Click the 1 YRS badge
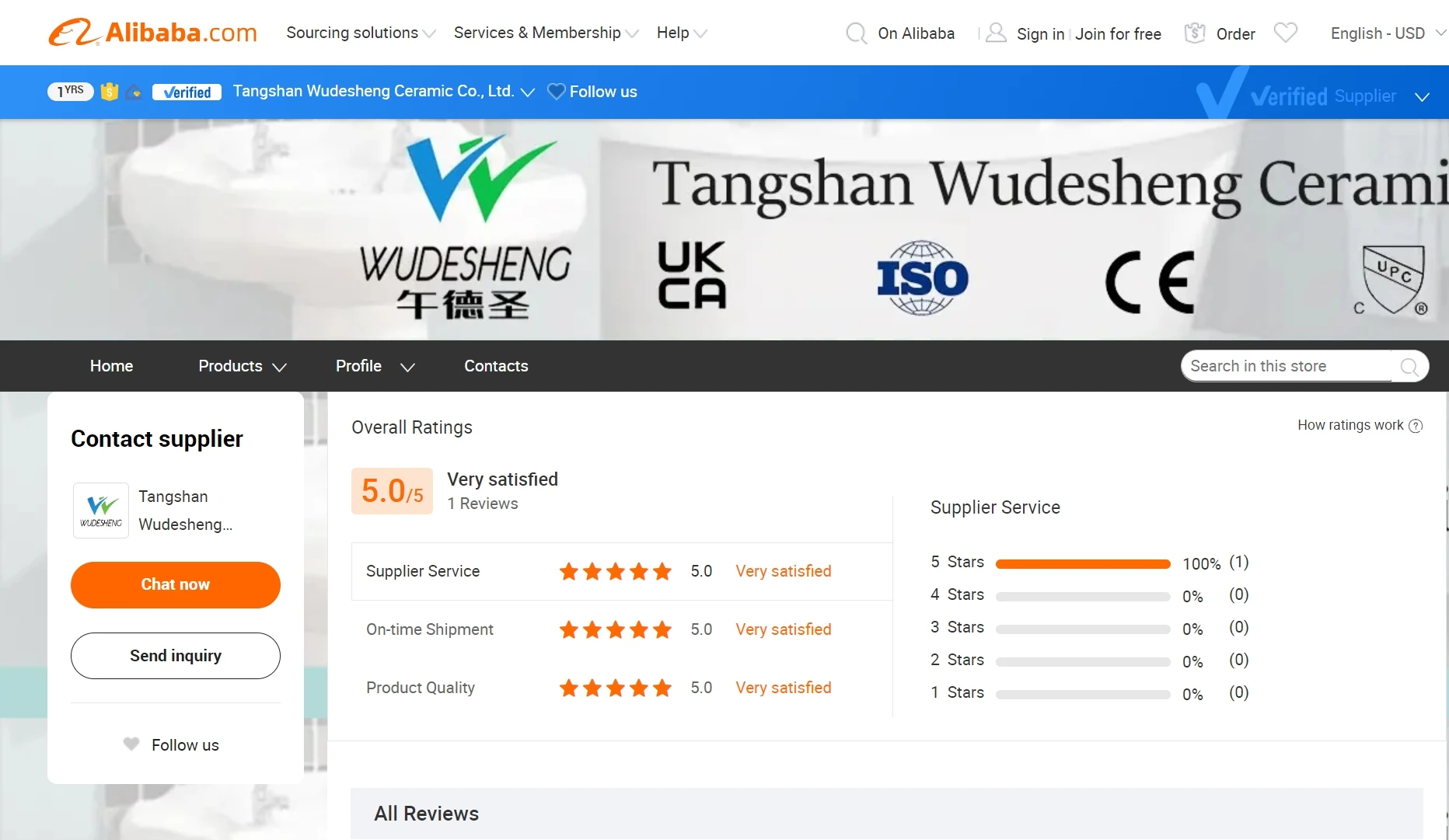Viewport: 1449px width, 840px height. tap(71, 91)
